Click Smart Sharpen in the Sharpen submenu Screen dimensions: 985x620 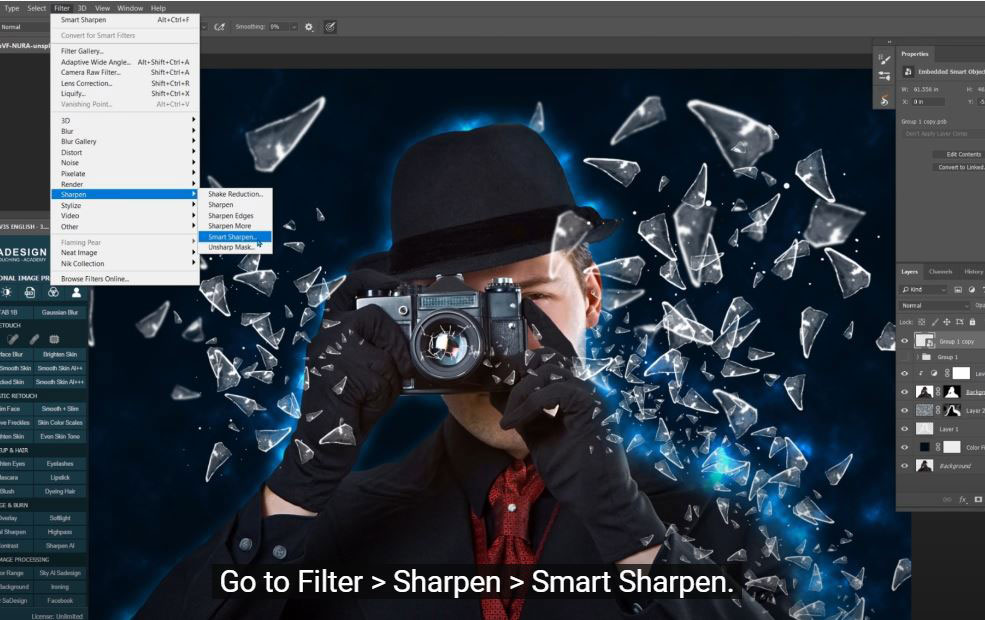[232, 237]
